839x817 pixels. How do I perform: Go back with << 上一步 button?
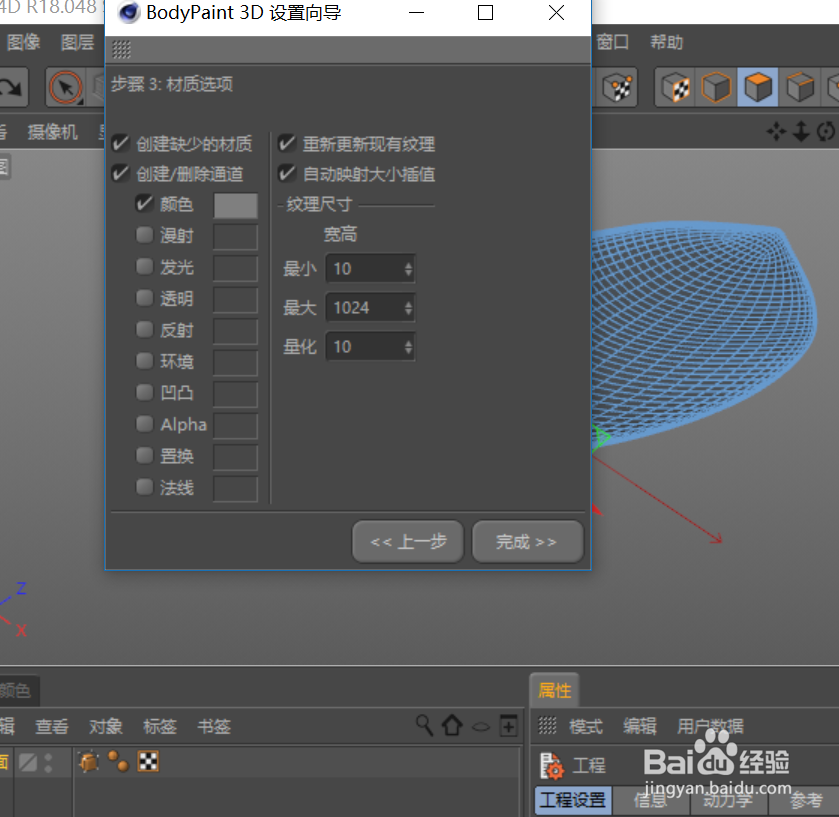tap(408, 541)
